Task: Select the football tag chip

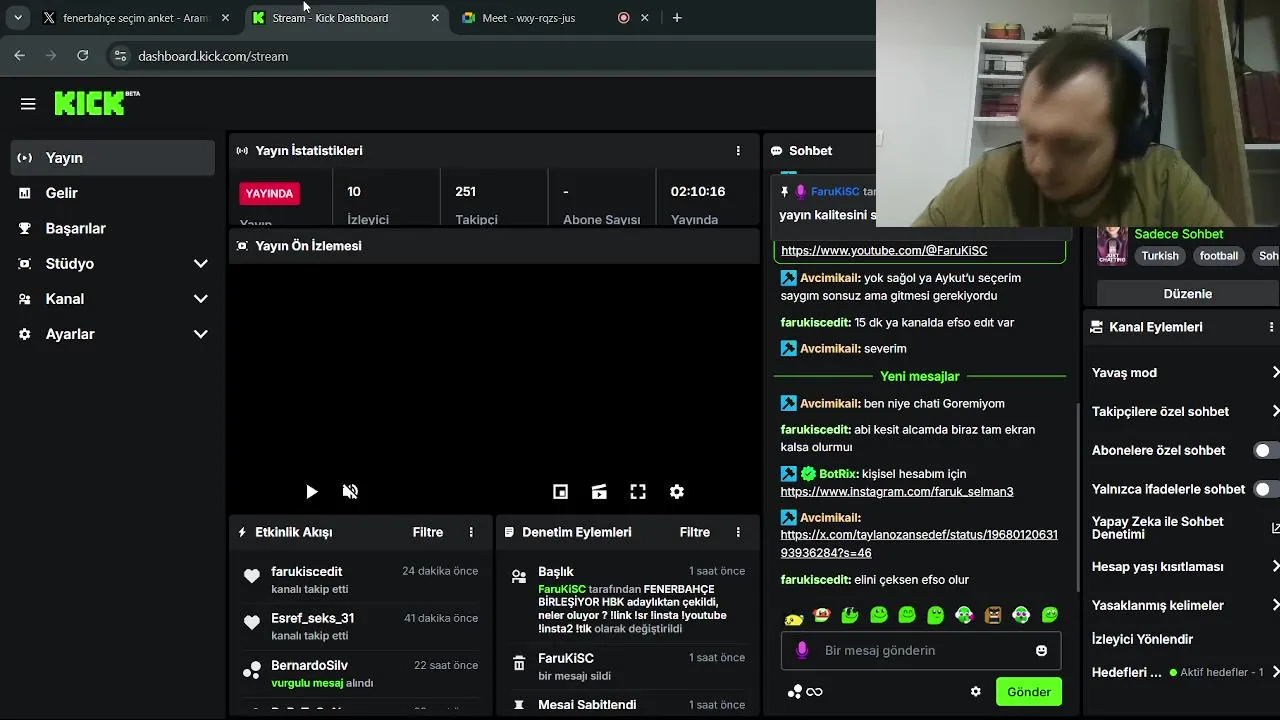Action: tap(1219, 256)
